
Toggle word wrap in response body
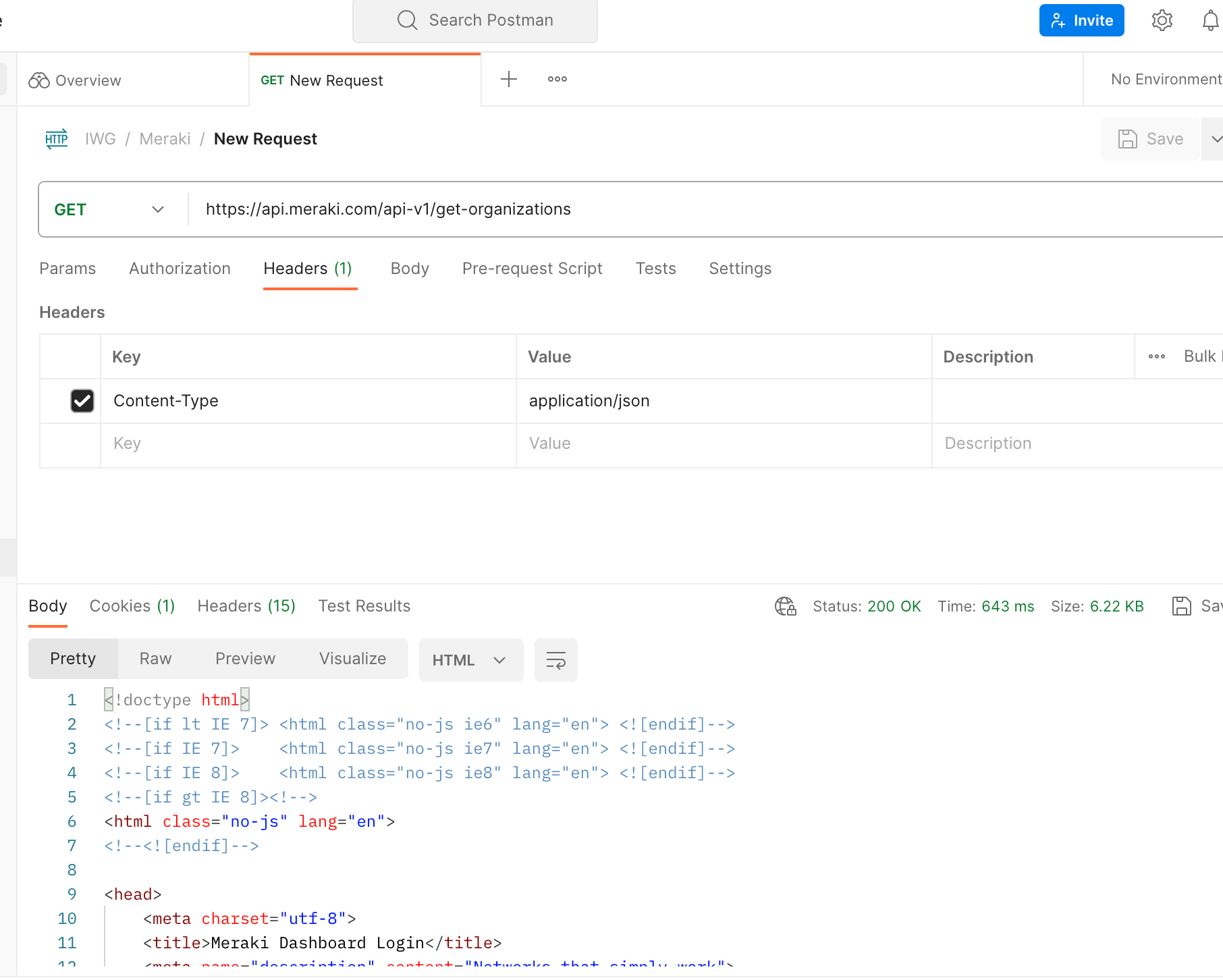point(555,660)
